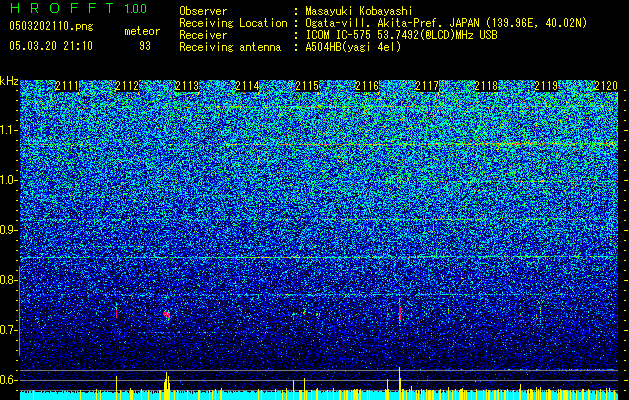Viewport: 629px width, 400px height.
Task: Click the tallest yellow signal spike before 2117
Action: click(400, 378)
